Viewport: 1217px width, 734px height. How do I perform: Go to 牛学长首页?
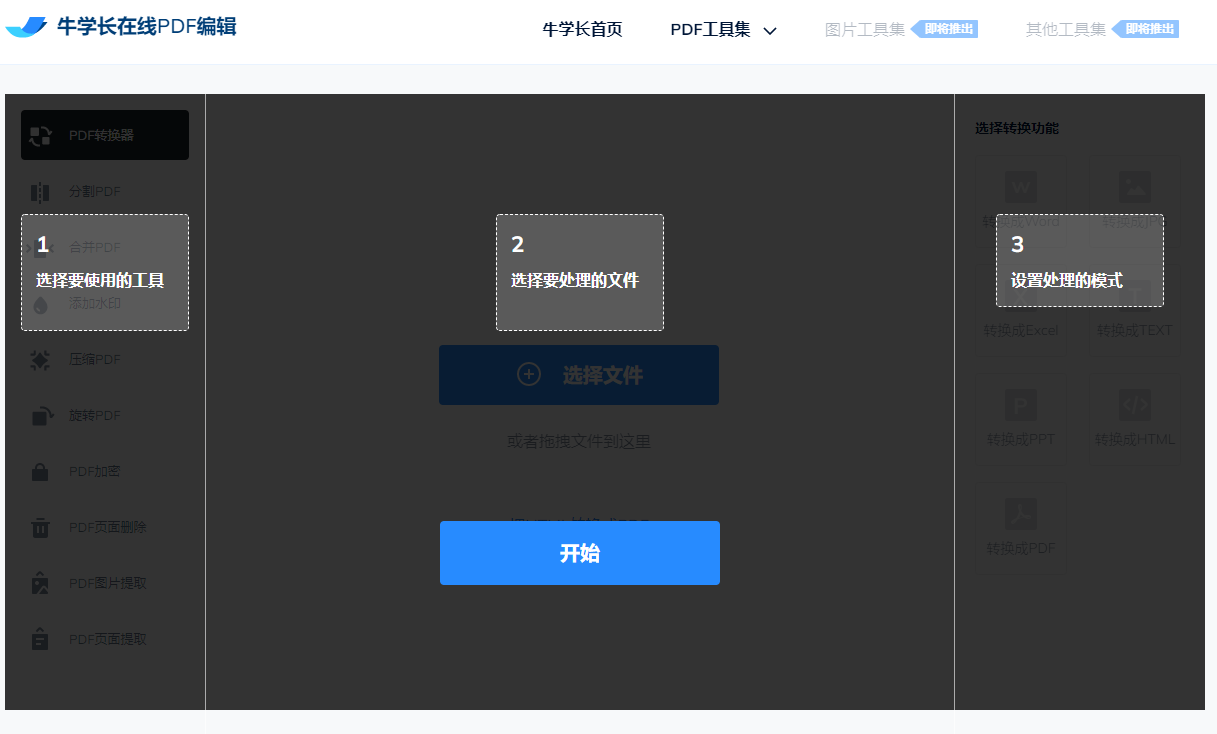tap(582, 30)
